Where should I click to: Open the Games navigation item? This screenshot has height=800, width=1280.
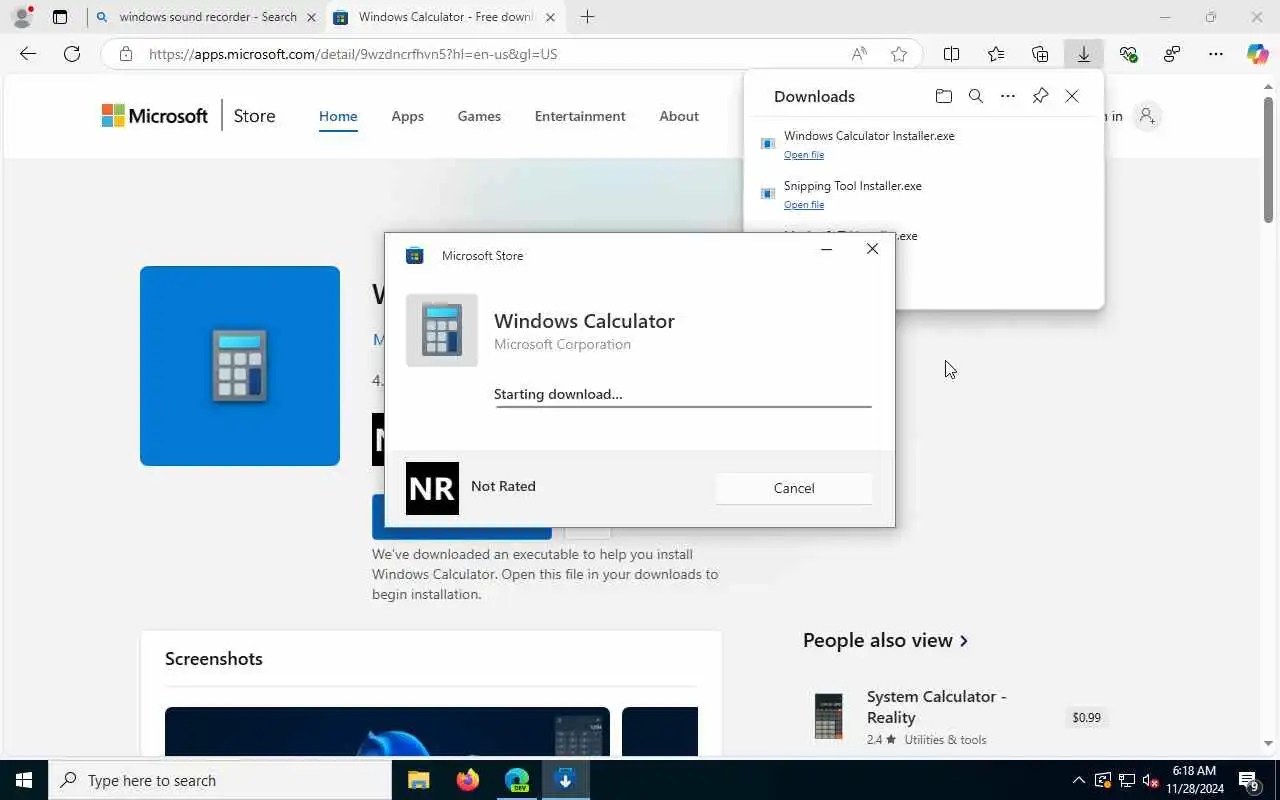(479, 116)
